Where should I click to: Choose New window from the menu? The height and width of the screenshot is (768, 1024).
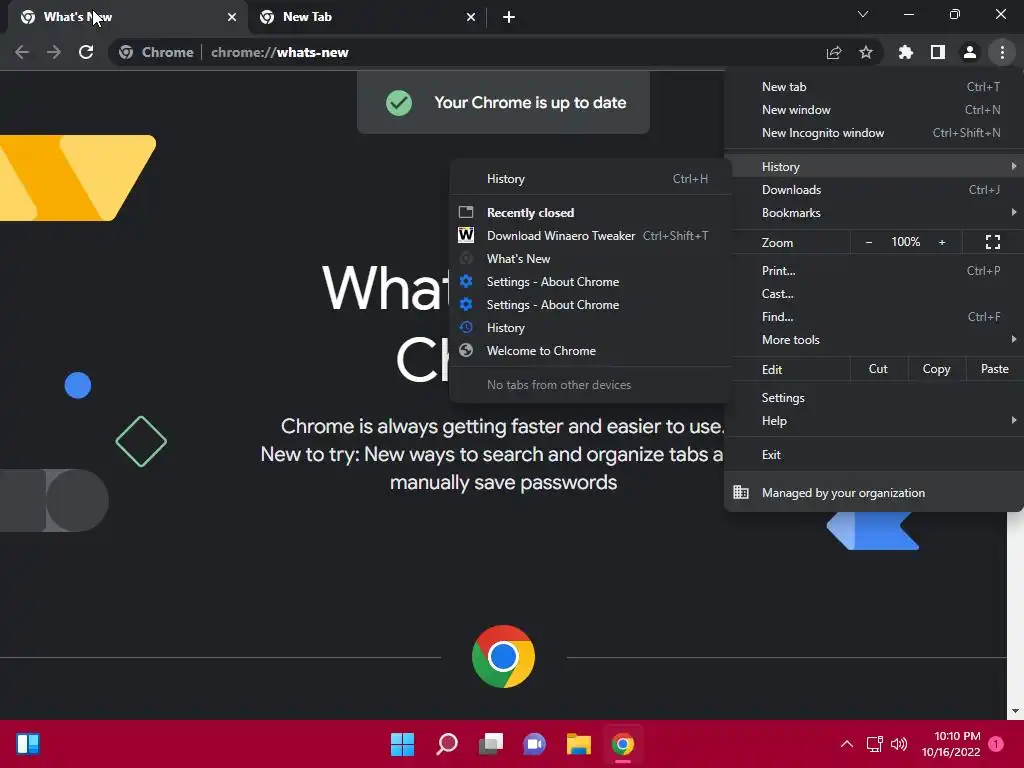[874, 110]
